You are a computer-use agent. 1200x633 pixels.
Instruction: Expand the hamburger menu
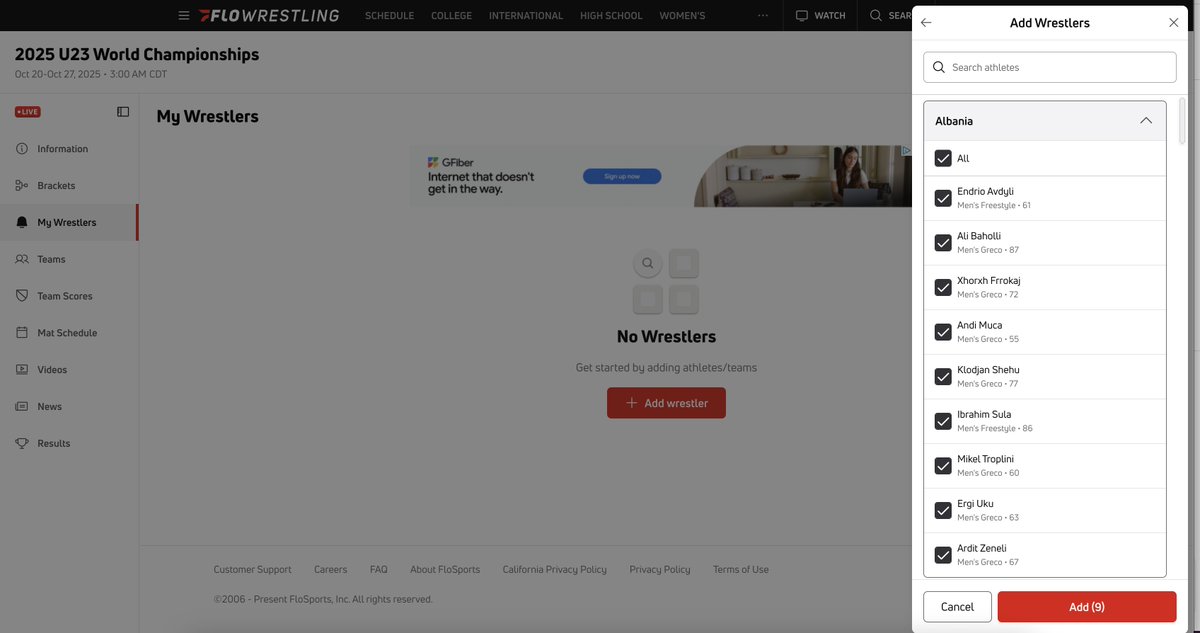[180, 13]
